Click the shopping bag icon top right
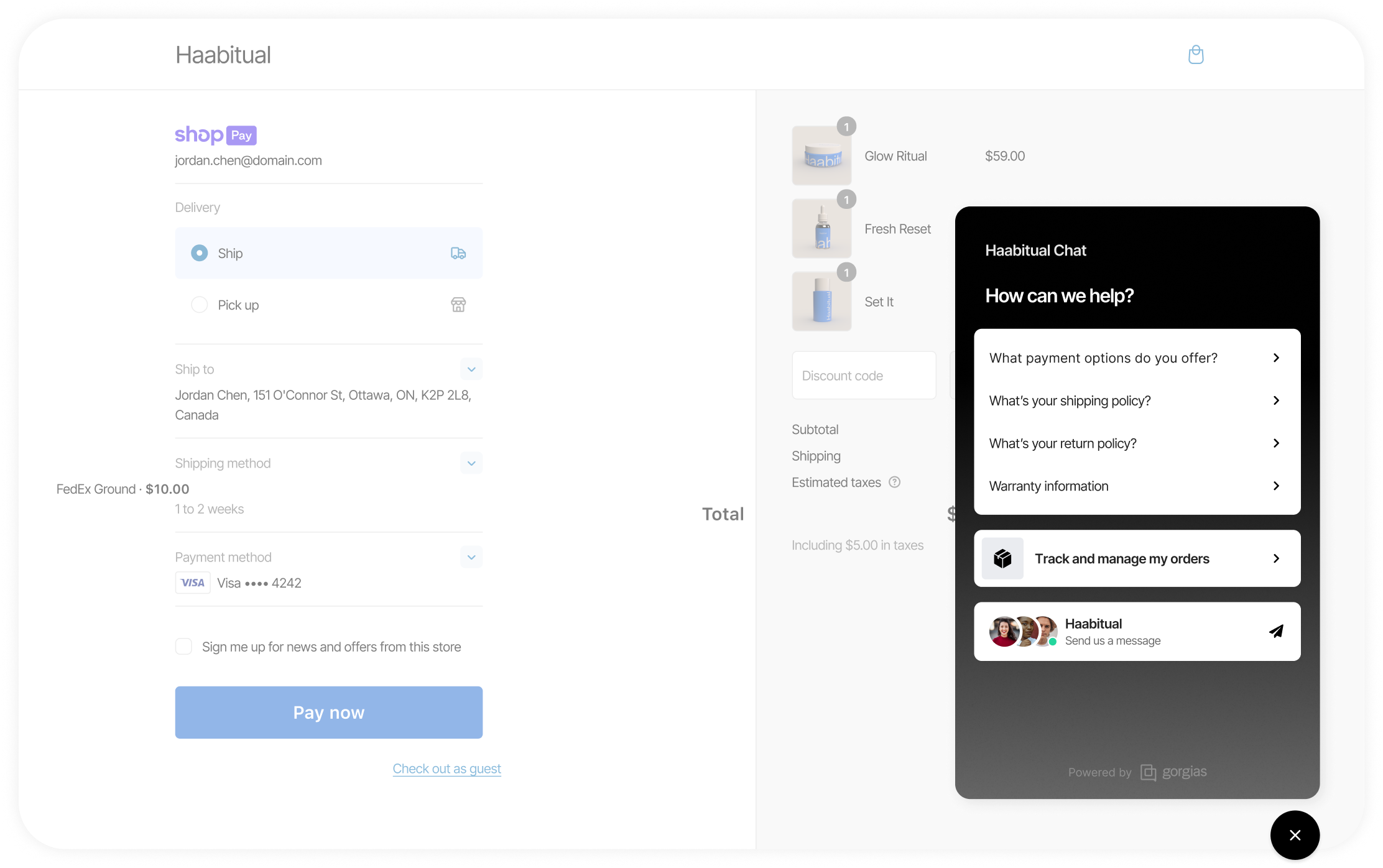 1196,54
